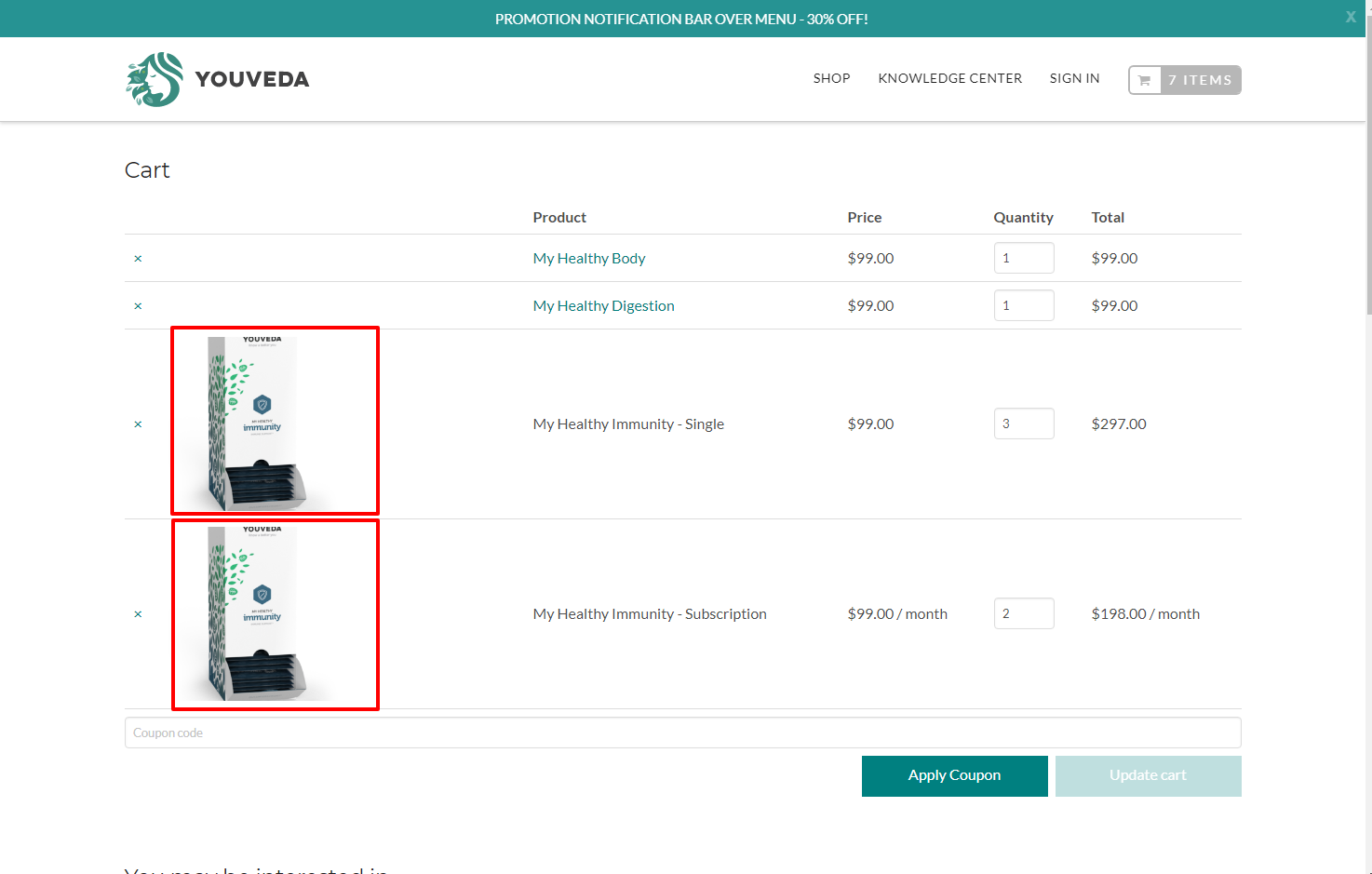The width and height of the screenshot is (1372, 874).
Task: Remove My Healthy Body from cart
Action: pos(138,259)
